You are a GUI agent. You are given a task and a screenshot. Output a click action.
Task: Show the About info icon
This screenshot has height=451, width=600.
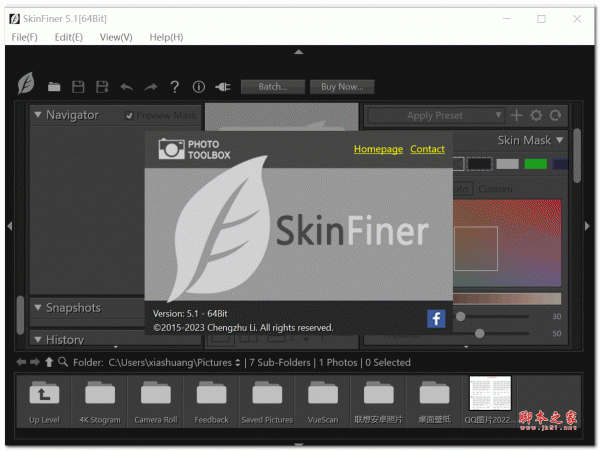coord(199,87)
